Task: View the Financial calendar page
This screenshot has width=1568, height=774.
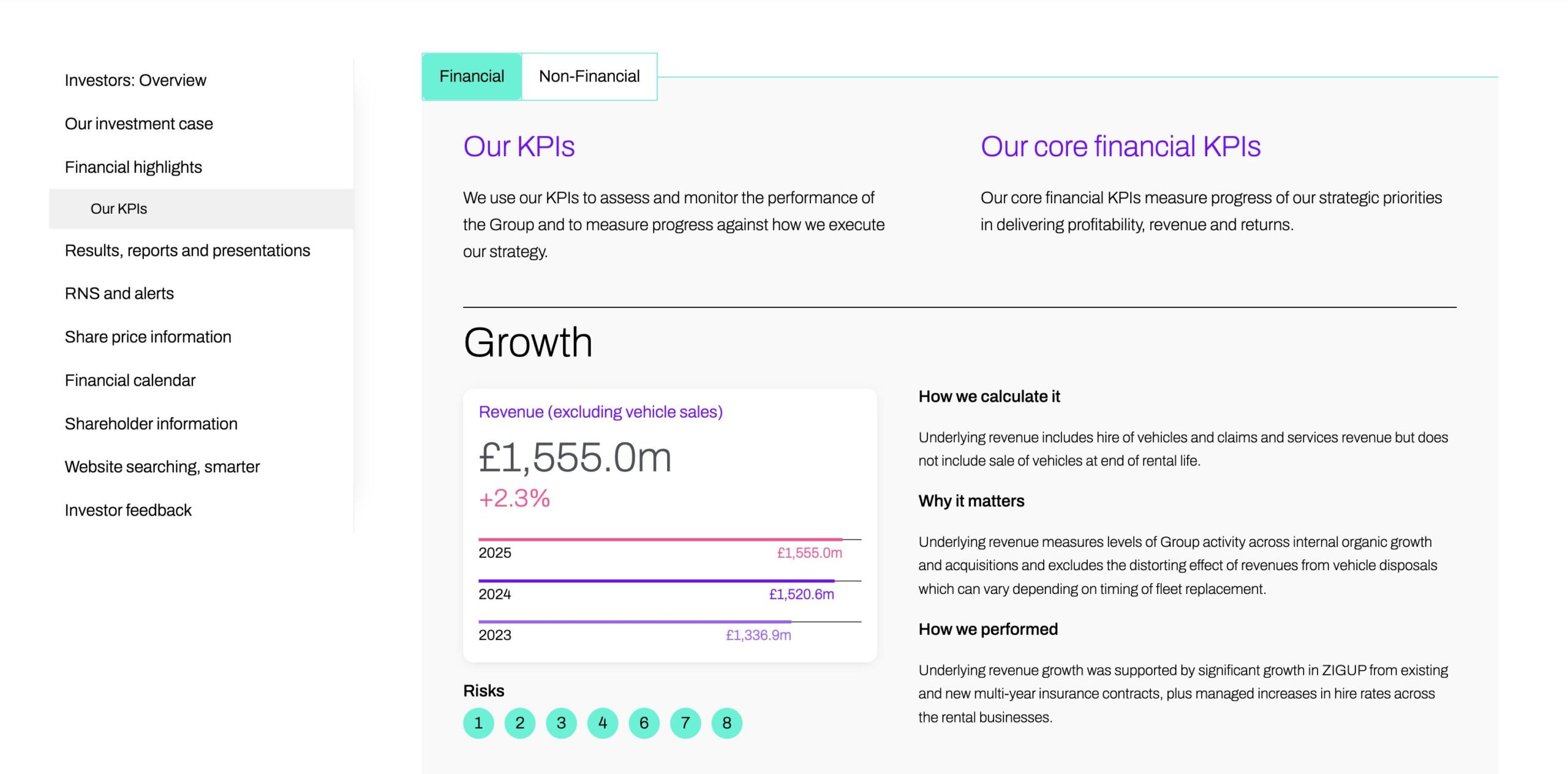Action: click(130, 380)
